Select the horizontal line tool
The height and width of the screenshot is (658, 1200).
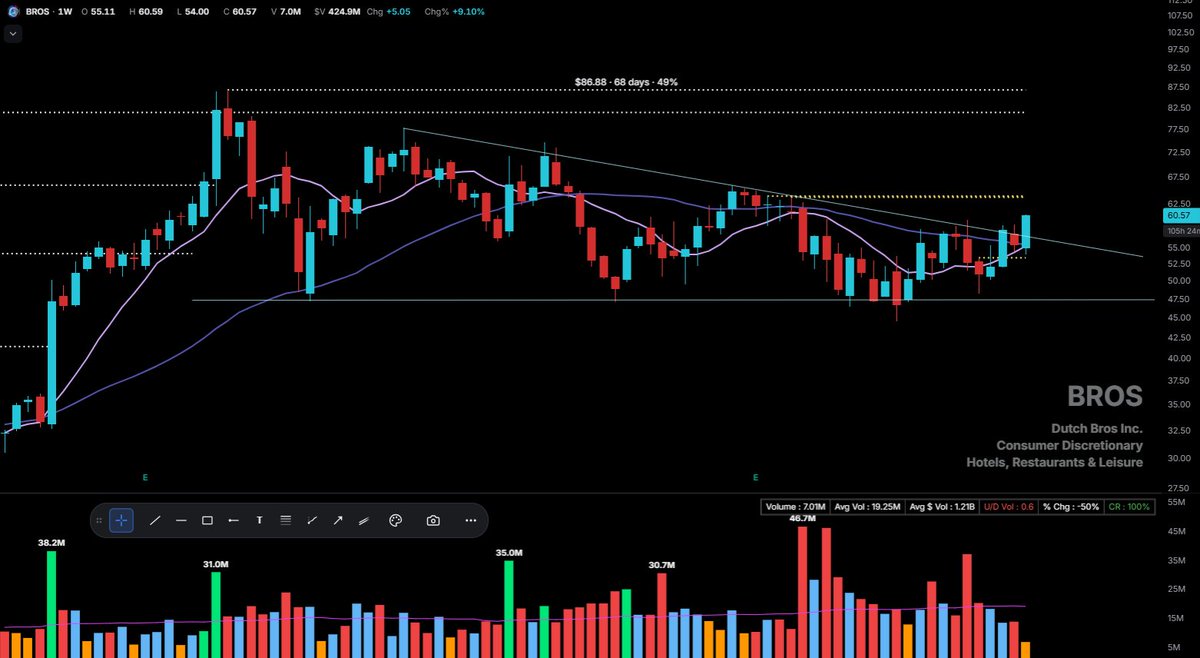(x=181, y=520)
